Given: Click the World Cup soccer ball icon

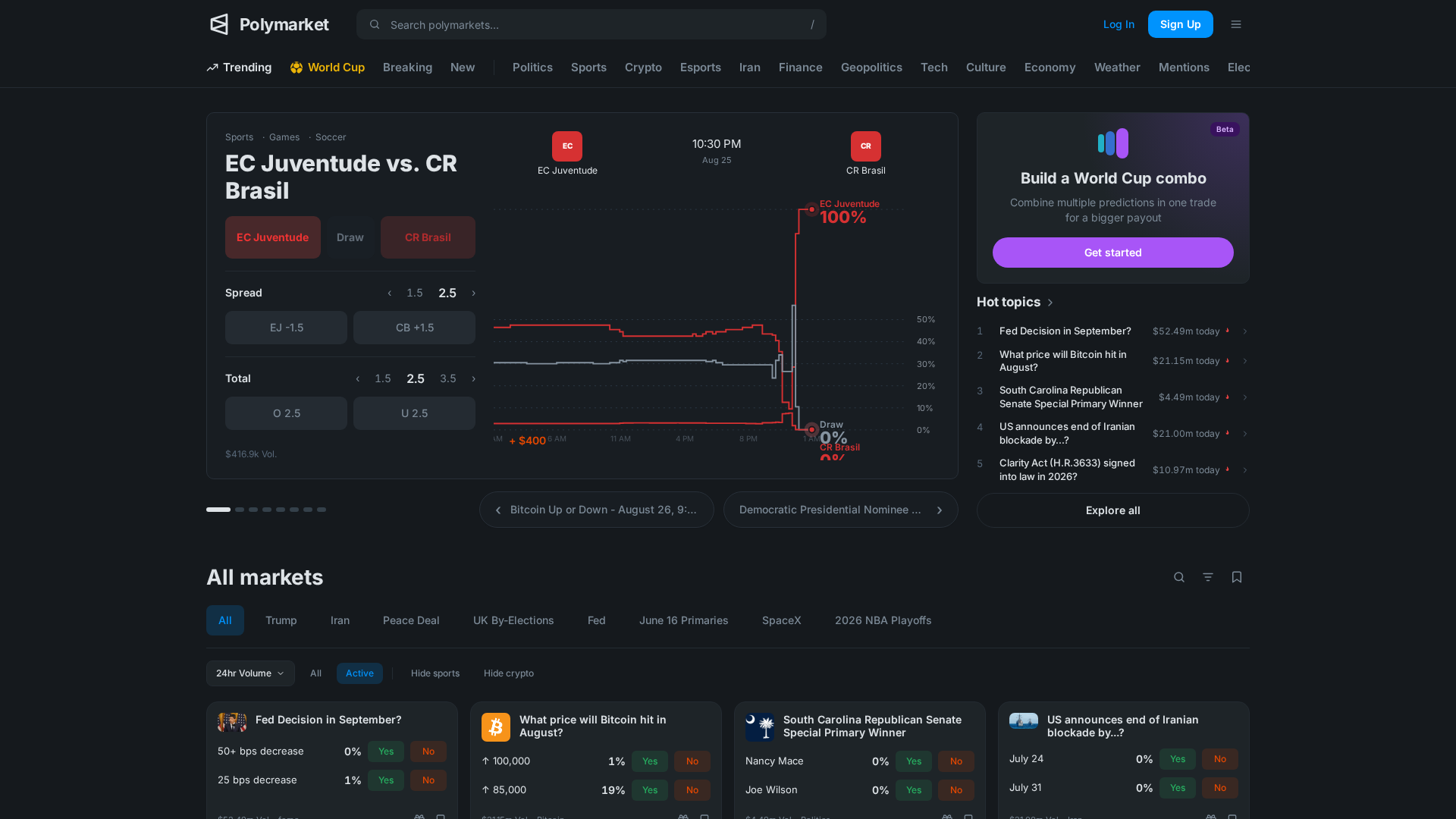Looking at the screenshot, I should tap(297, 67).
